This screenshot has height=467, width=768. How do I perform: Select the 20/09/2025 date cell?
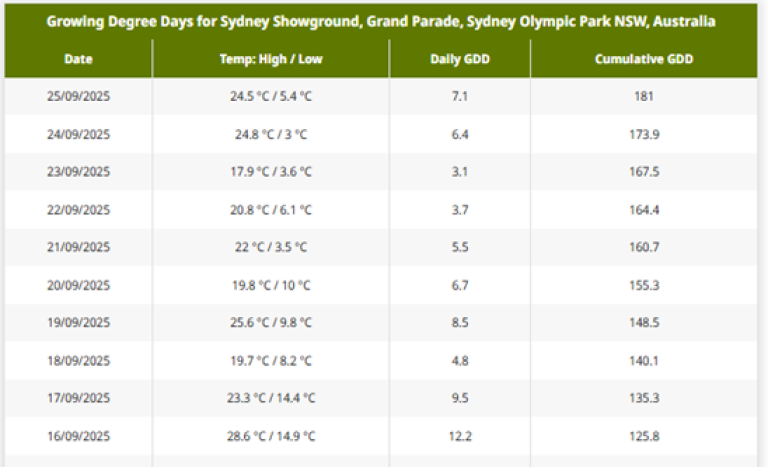tap(78, 285)
